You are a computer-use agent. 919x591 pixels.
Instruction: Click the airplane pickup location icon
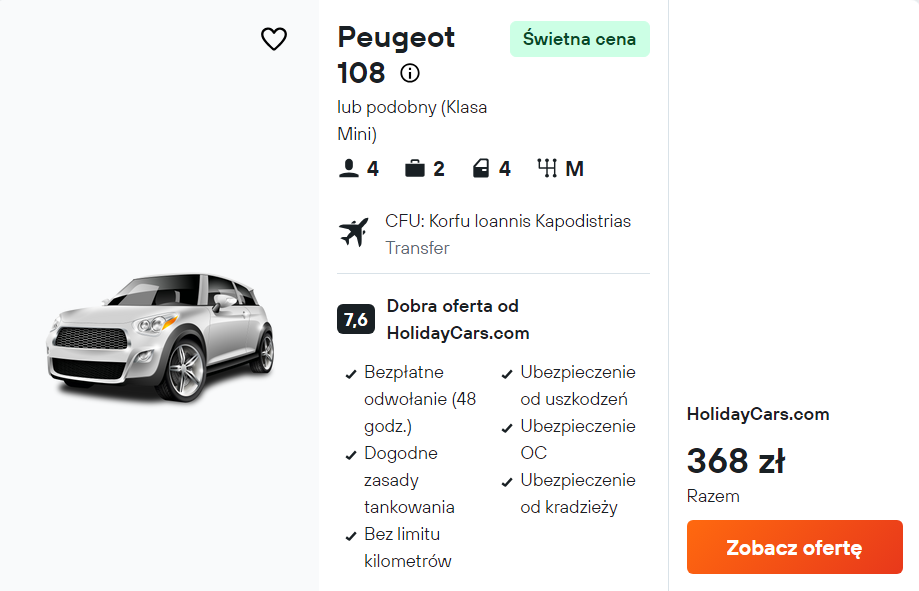354,233
